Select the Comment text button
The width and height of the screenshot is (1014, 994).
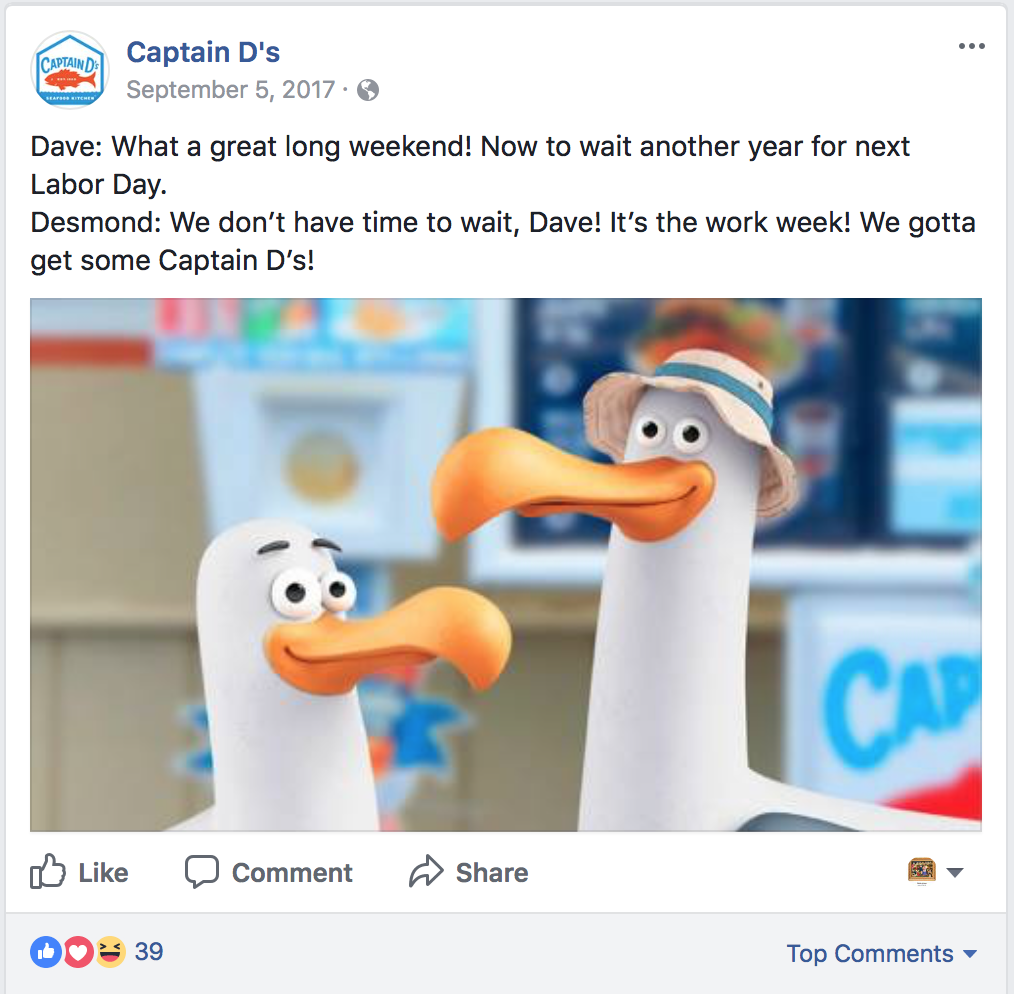click(292, 872)
